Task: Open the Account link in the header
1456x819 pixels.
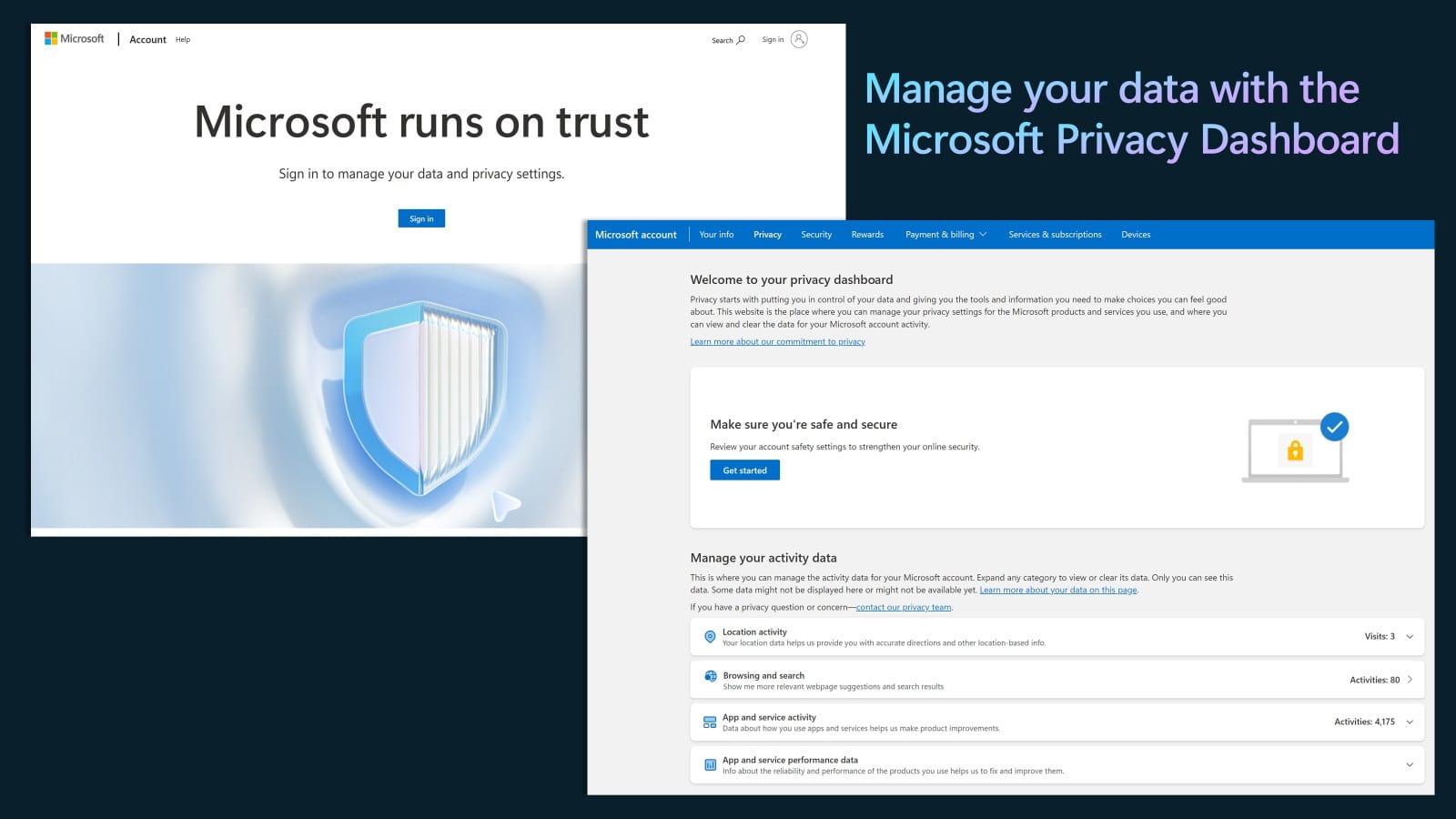Action: click(x=147, y=40)
